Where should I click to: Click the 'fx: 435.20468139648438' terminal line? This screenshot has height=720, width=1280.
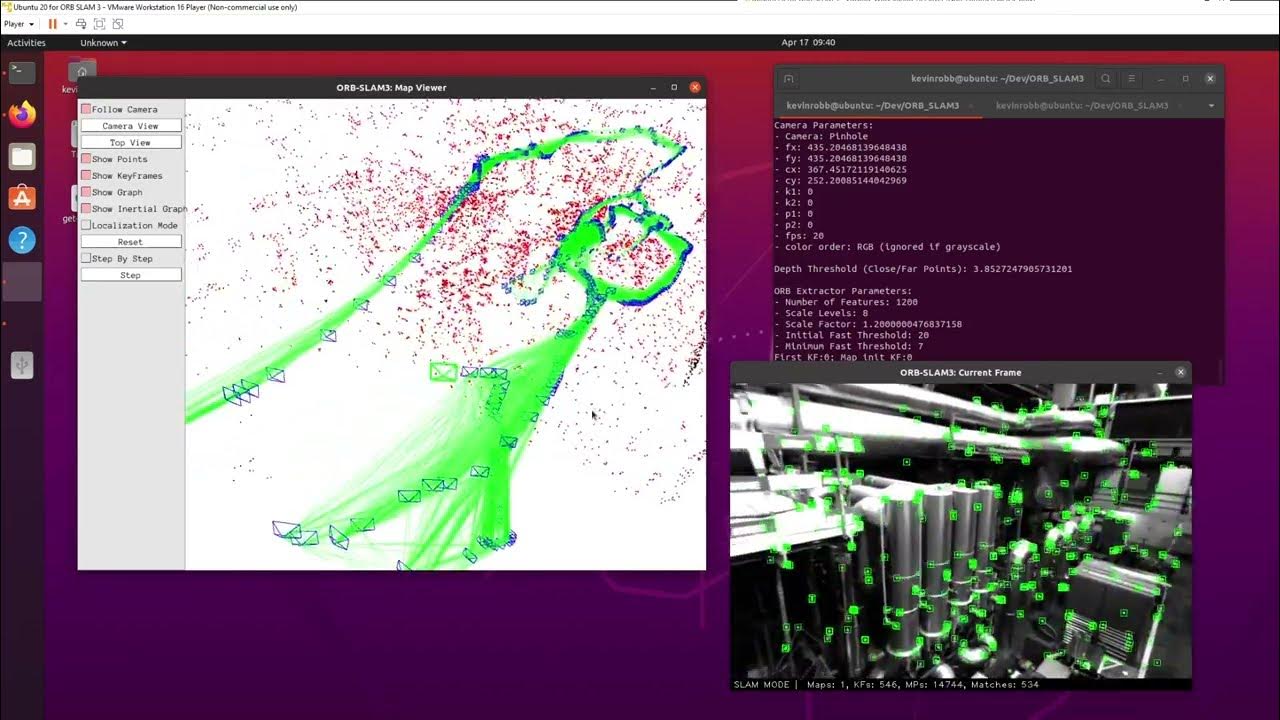pos(840,147)
